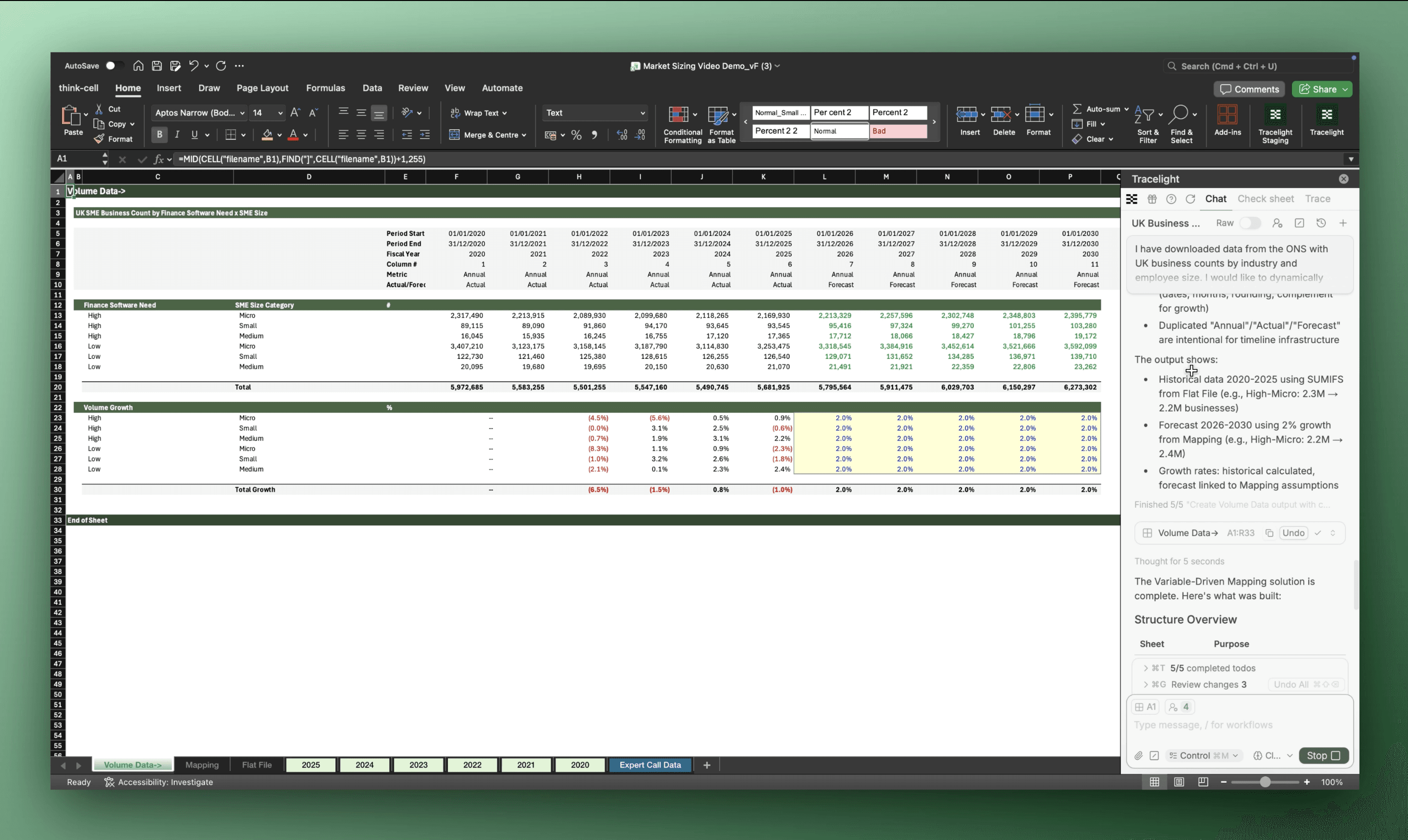Screen dimensions: 1408x840
Task: Click the refresh icon in Tracelight panel
Action: (1190, 199)
